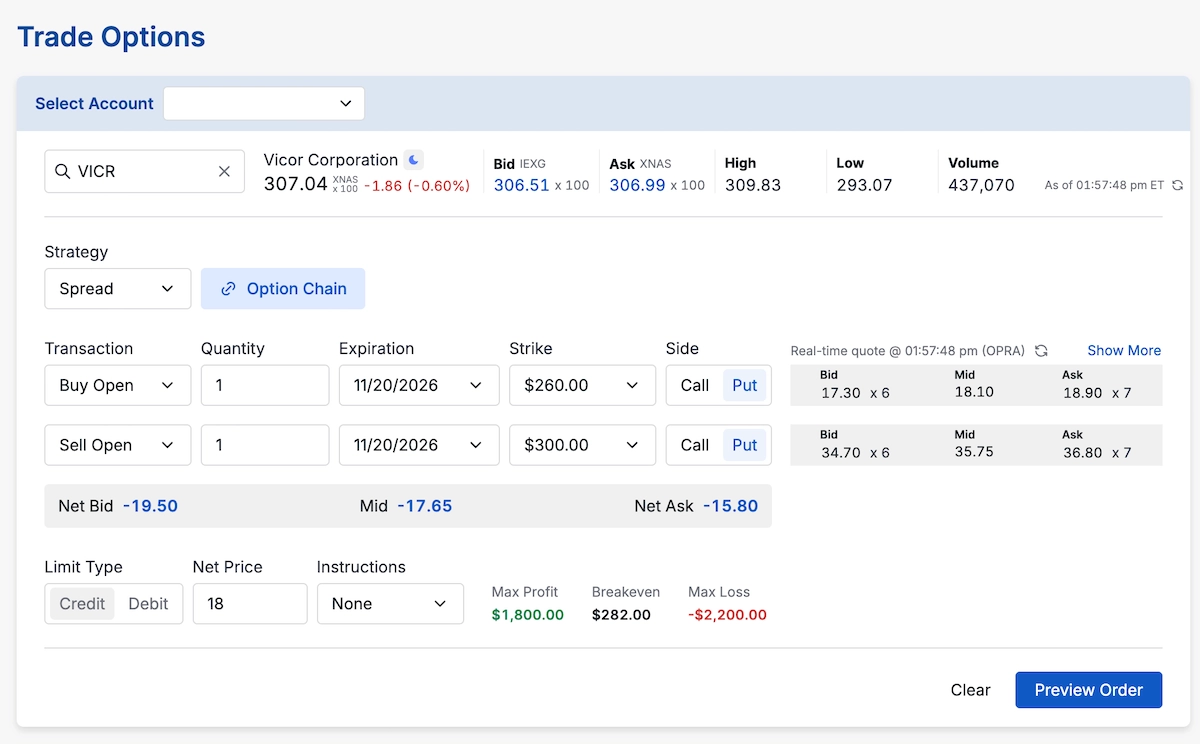Click the Breakeven $282.00 value
The width and height of the screenshot is (1200, 744).
(x=621, y=615)
